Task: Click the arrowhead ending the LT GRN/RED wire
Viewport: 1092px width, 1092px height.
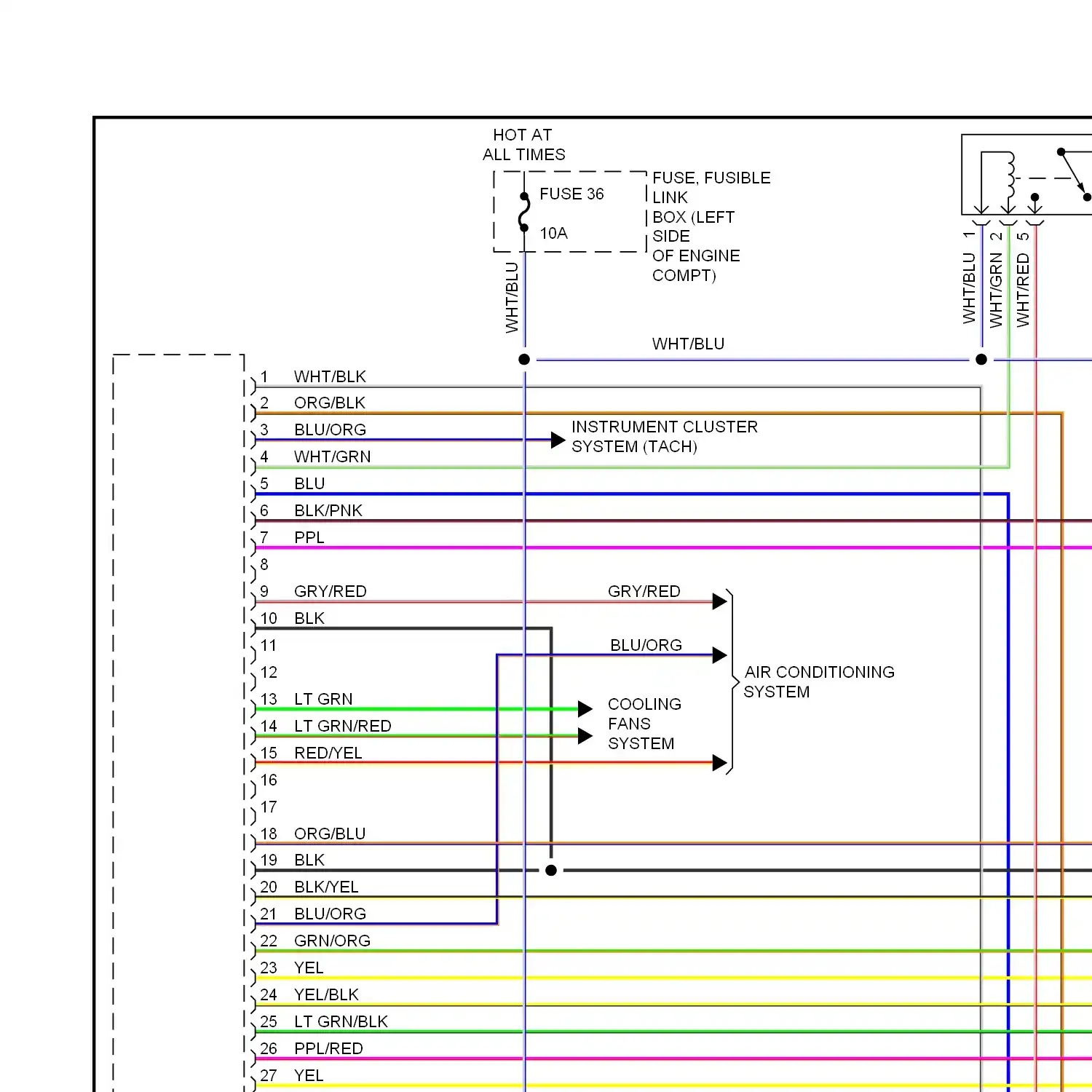Action: pos(585,736)
